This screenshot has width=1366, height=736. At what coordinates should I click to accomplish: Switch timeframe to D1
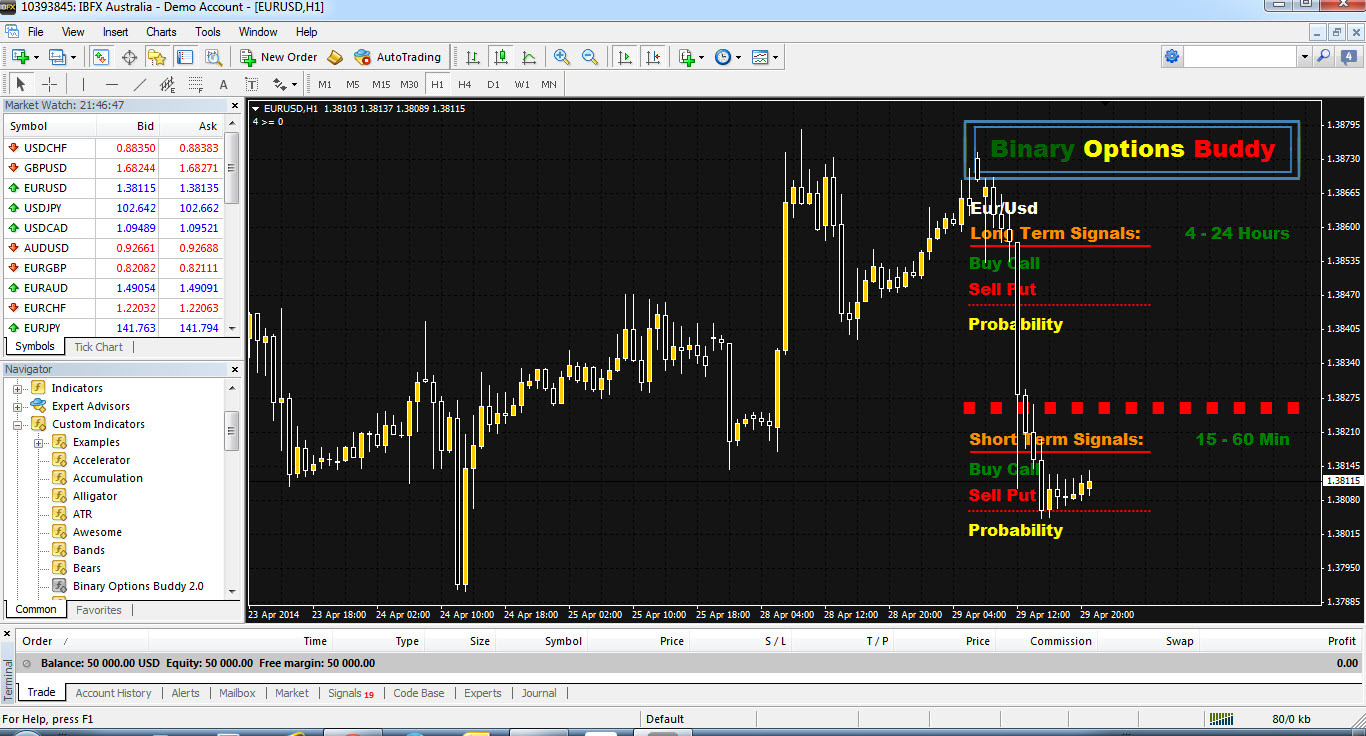493,84
